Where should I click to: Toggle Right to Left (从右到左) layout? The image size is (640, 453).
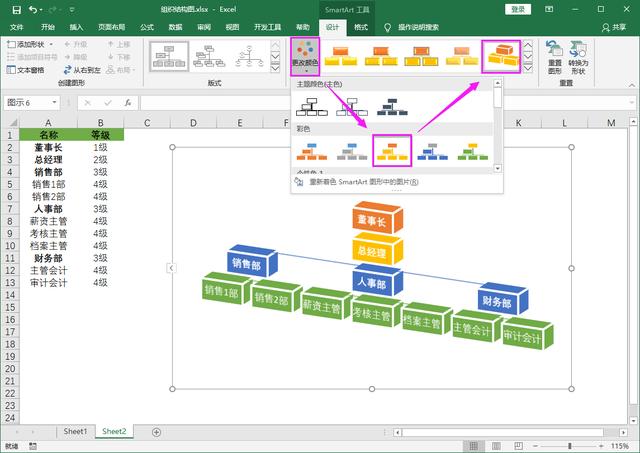point(82,70)
